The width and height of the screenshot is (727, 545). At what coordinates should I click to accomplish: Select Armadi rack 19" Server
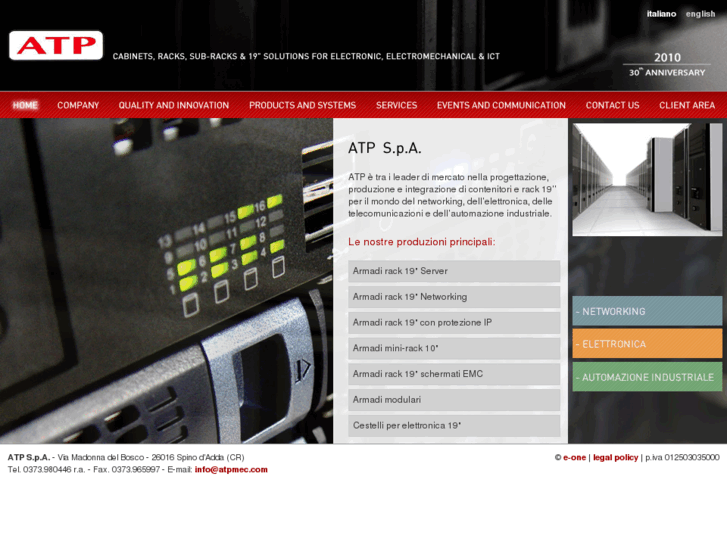pyautogui.click(x=454, y=271)
